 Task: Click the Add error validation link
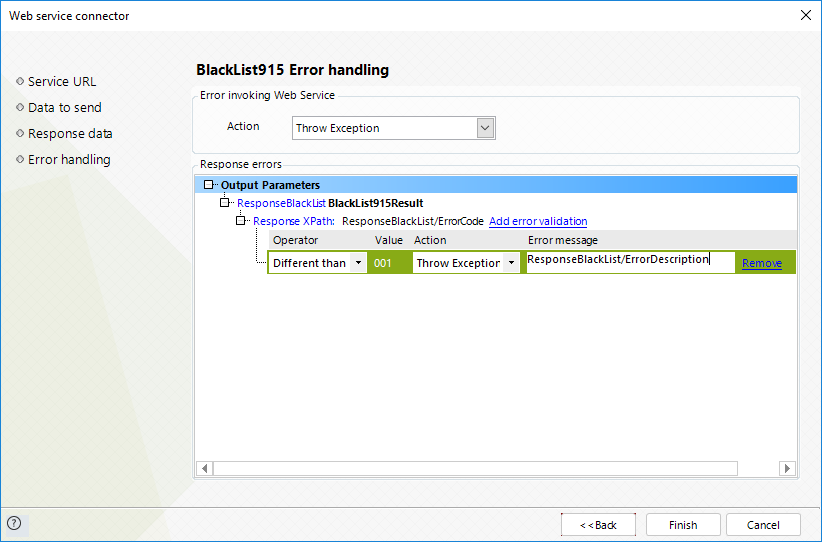(x=538, y=221)
